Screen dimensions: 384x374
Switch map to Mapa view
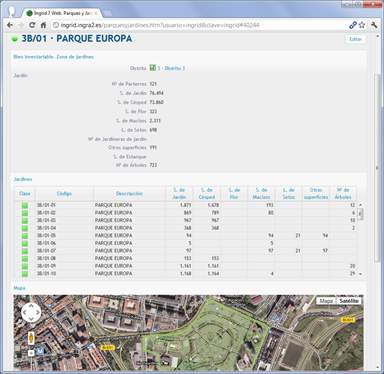tap(326, 301)
